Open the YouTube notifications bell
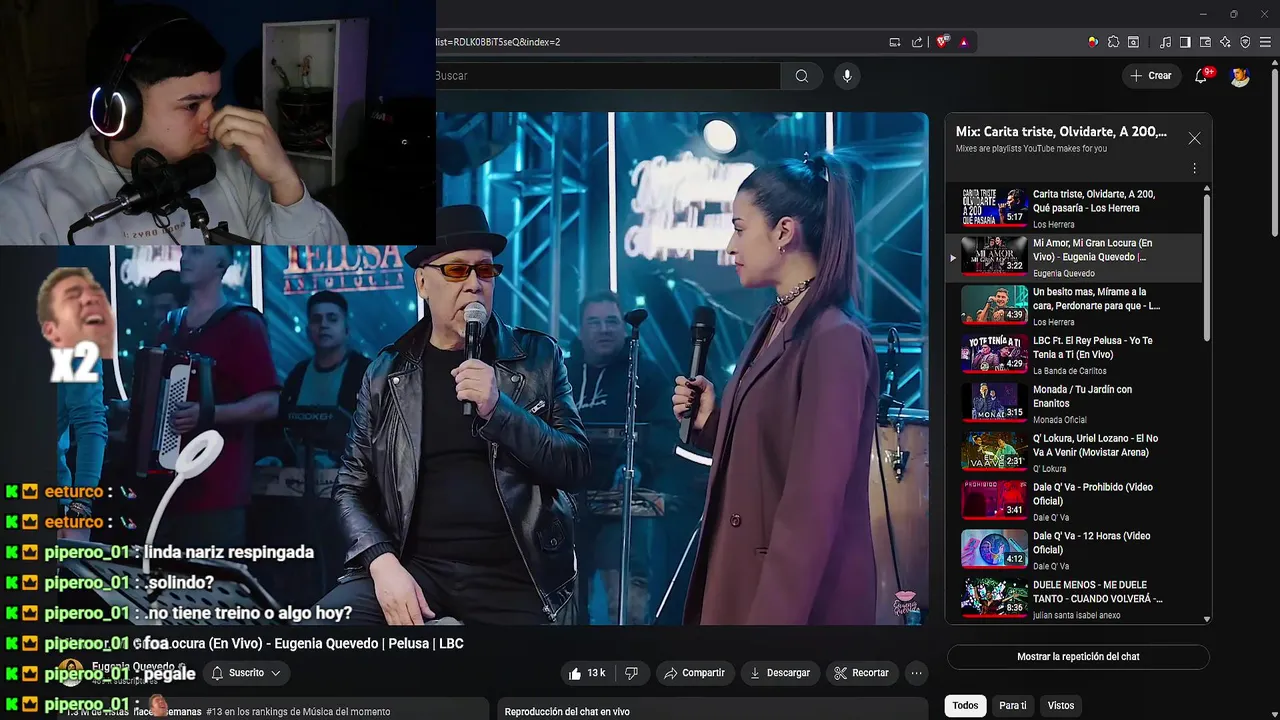The height and width of the screenshot is (720, 1280). tap(1201, 76)
